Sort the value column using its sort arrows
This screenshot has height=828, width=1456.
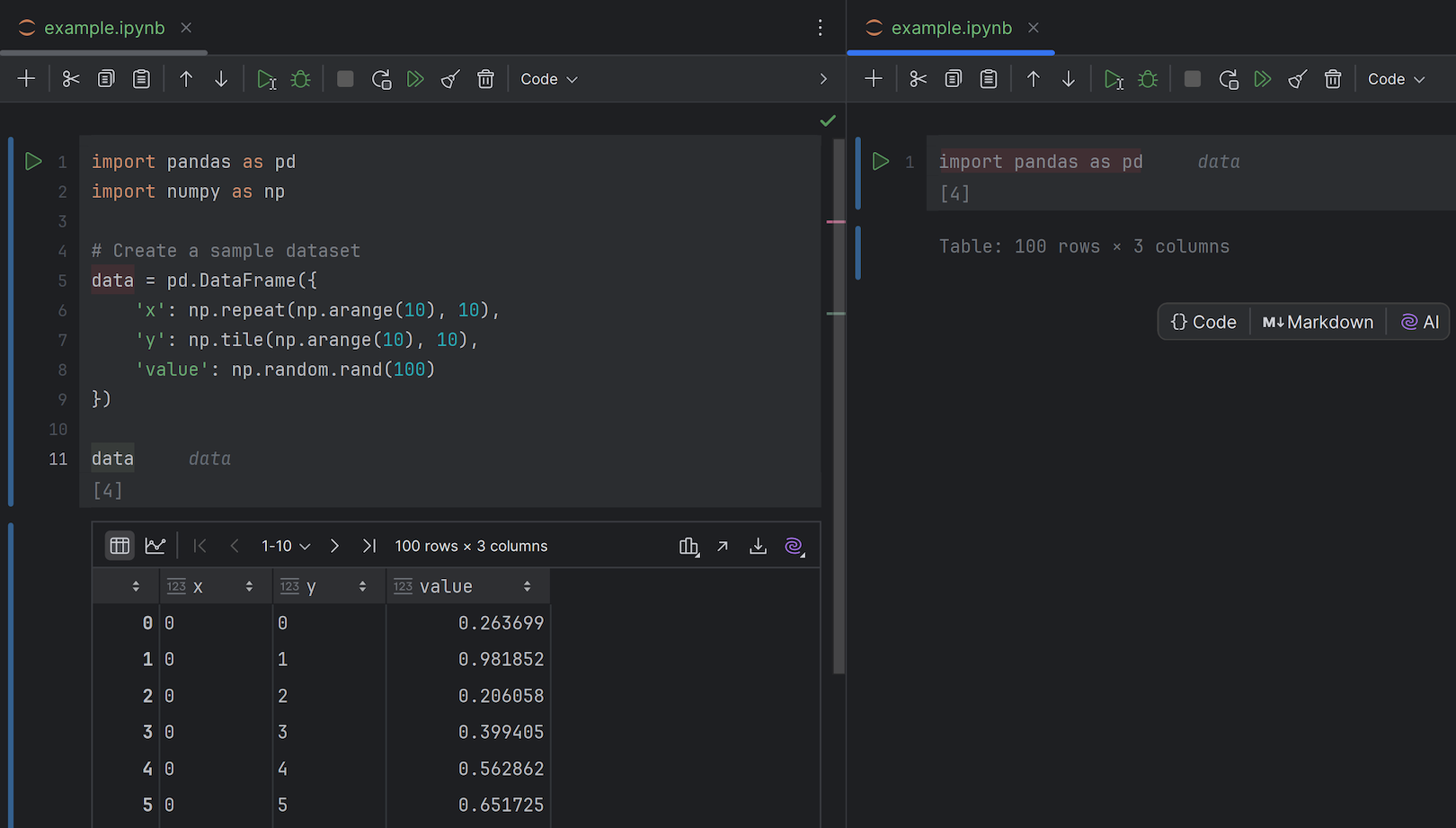(x=527, y=586)
